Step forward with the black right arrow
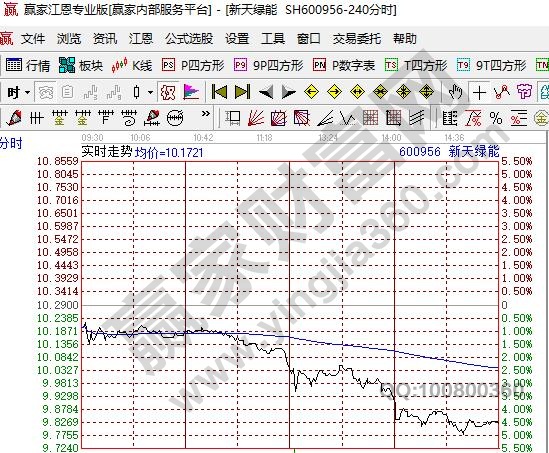The width and height of the screenshot is (549, 453). pyautogui.click(x=289, y=92)
